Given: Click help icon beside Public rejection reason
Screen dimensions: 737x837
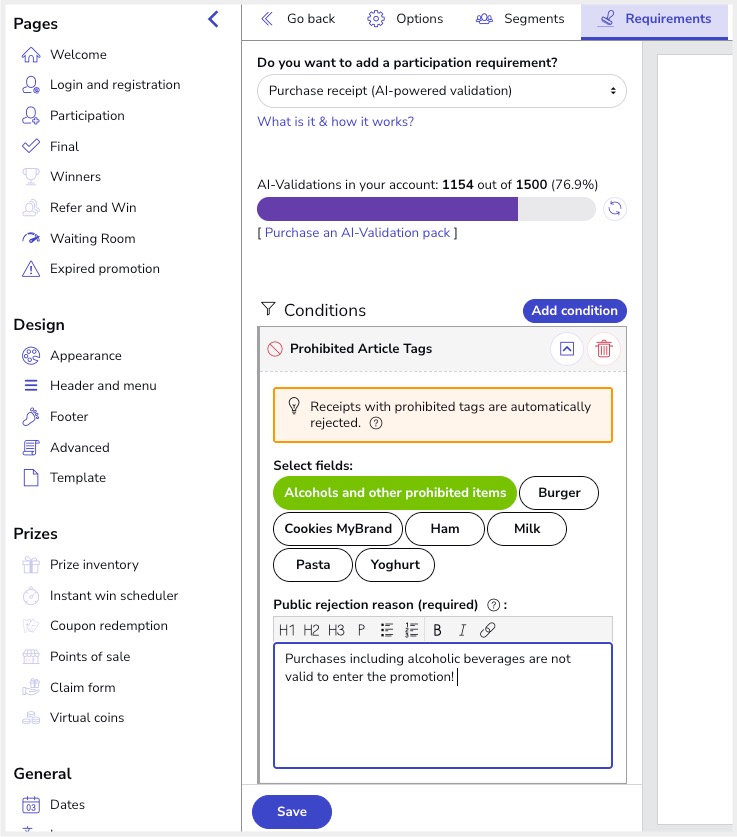Looking at the screenshot, I should 493,605.
